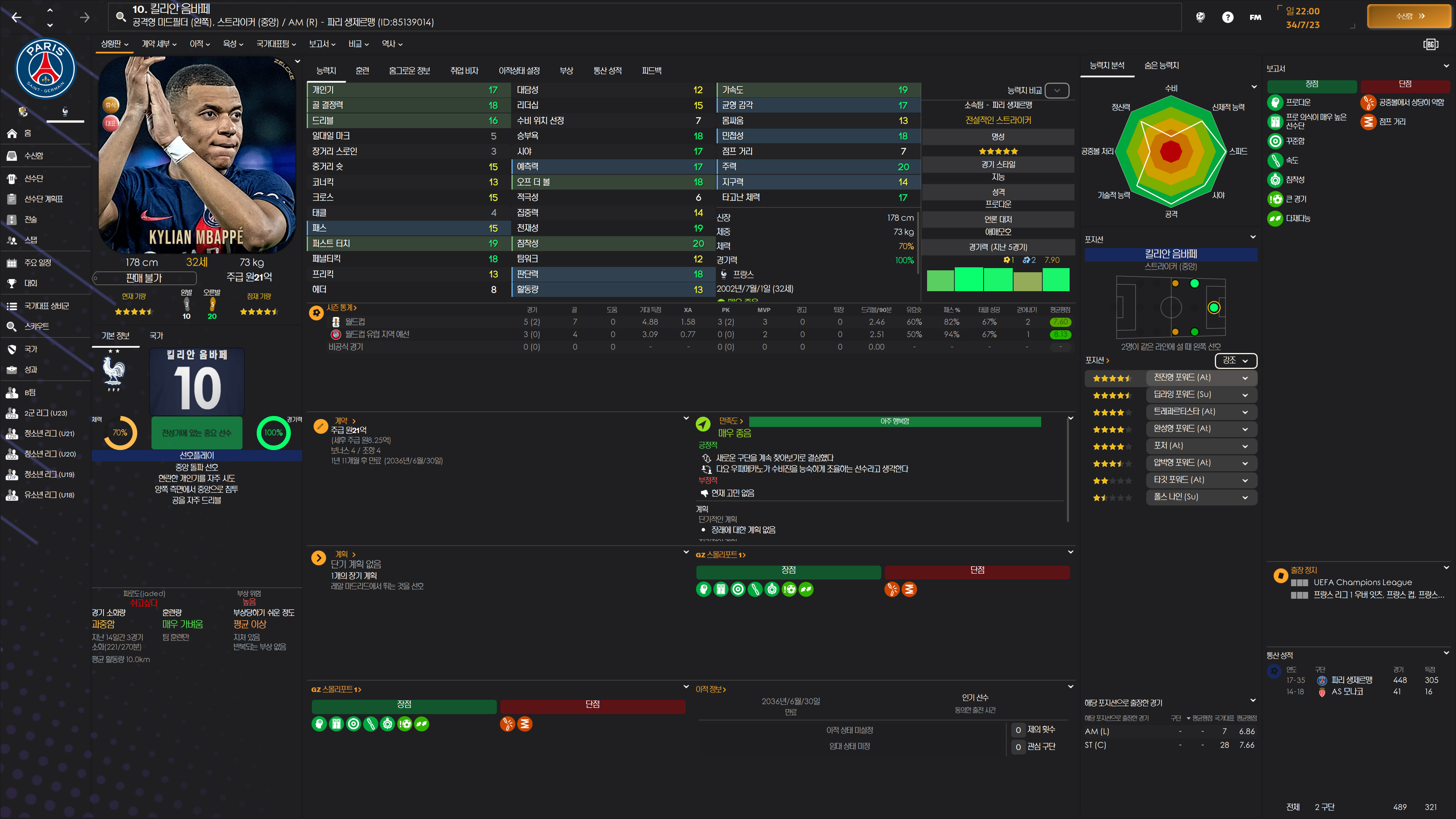Open the 육성 dropdown menu

pos(233,44)
